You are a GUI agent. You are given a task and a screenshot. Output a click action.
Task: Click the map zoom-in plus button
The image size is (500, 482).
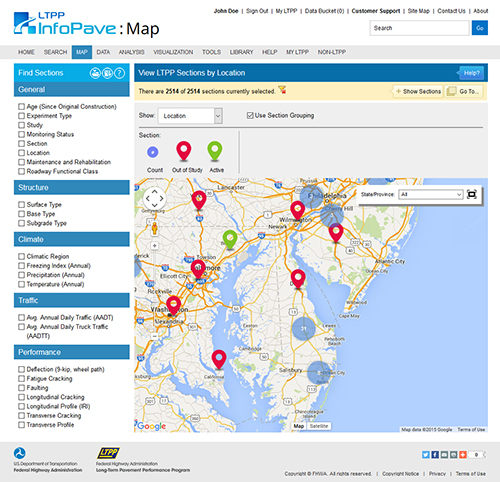pyautogui.click(x=154, y=246)
